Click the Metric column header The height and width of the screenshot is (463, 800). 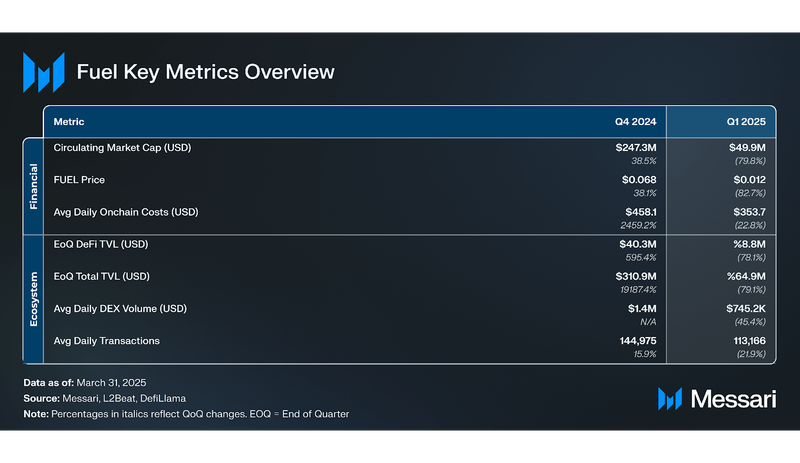click(69, 121)
